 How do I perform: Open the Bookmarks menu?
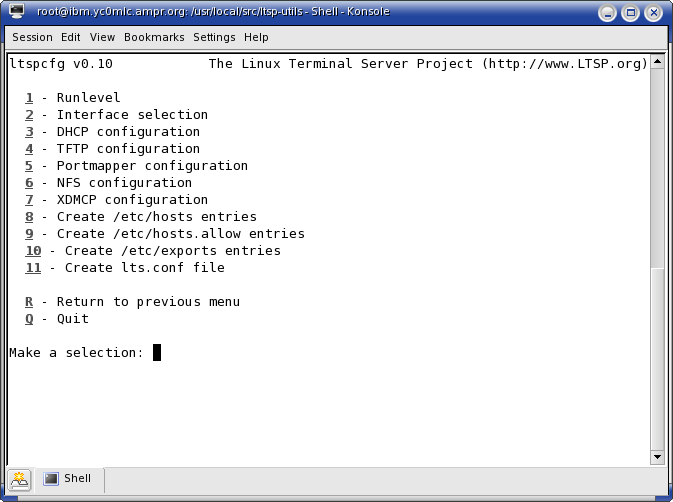click(154, 37)
